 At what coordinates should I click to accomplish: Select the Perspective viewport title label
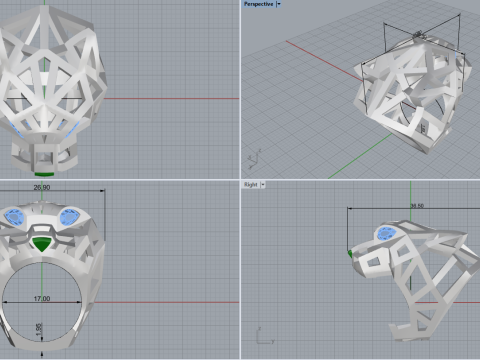click(x=259, y=4)
